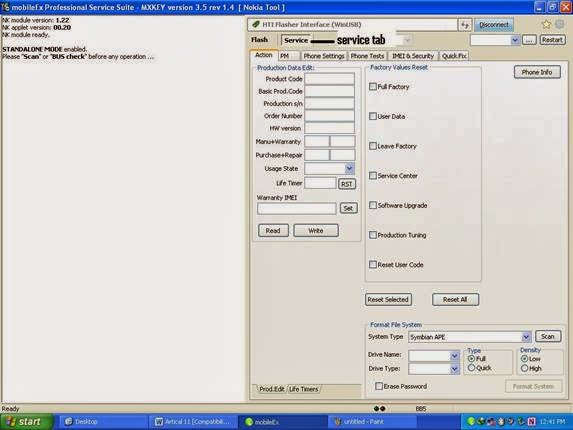Switch to the Word document taskbar item
The height and width of the screenshot is (430, 573).
(193, 422)
